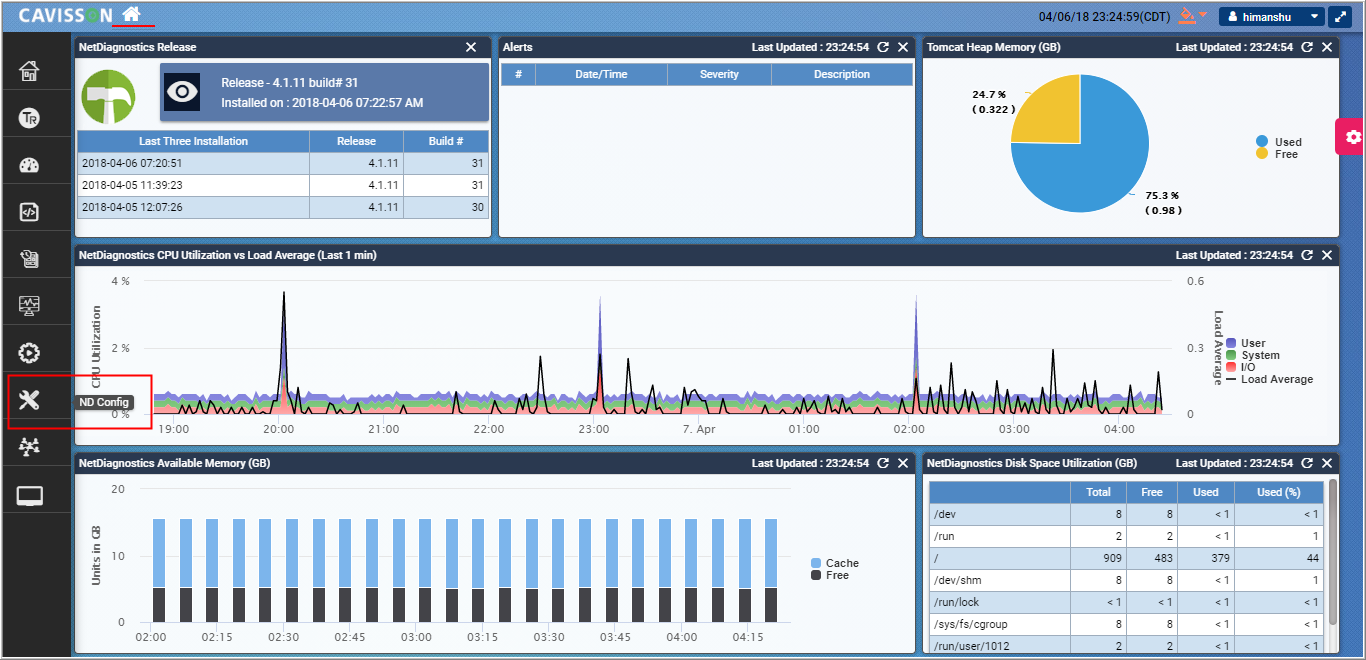Refresh the Alerts panel
The width and height of the screenshot is (1366, 660).
883,47
